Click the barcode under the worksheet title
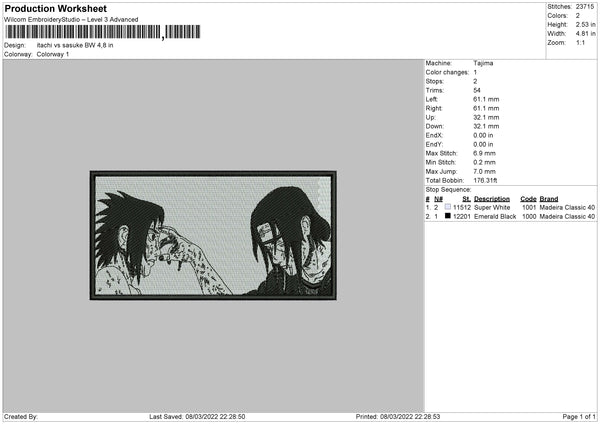 (x=103, y=32)
